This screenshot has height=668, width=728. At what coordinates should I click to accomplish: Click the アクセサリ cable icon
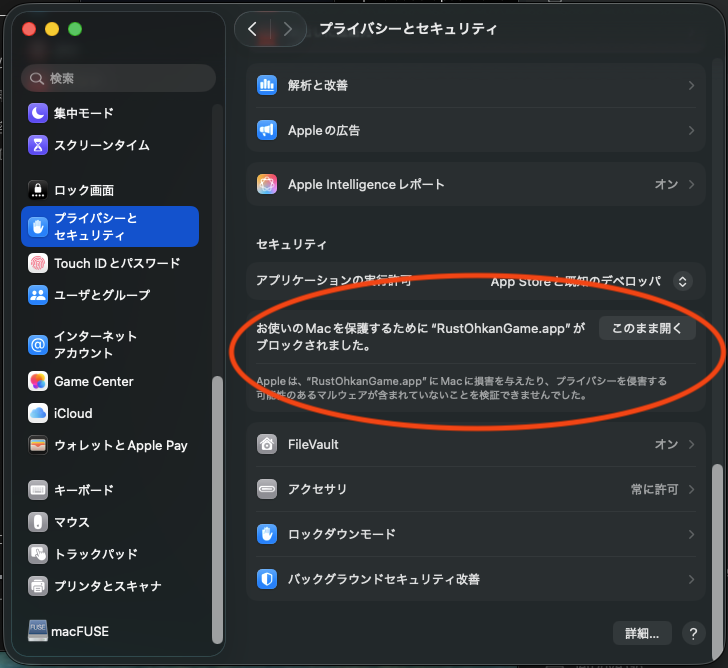(267, 489)
